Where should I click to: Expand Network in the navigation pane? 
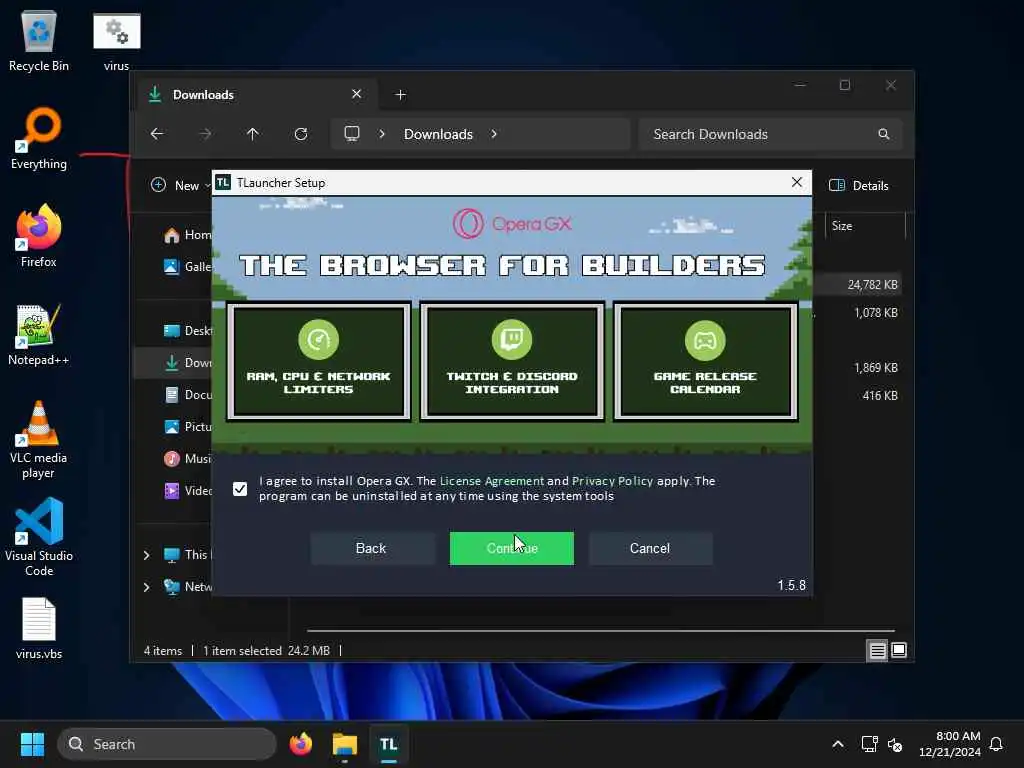coord(146,587)
